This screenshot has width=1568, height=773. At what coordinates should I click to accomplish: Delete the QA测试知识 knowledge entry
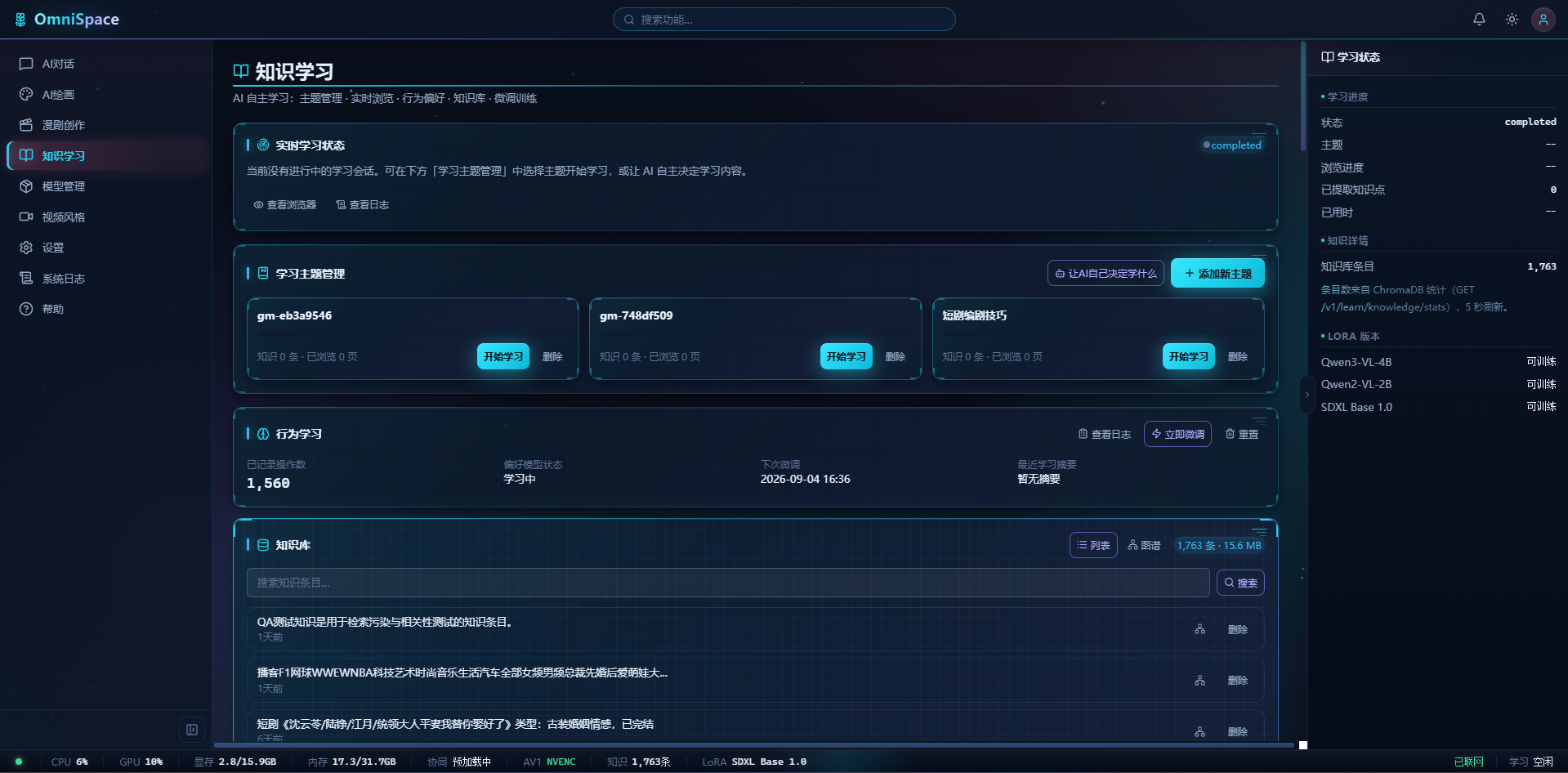1238,629
